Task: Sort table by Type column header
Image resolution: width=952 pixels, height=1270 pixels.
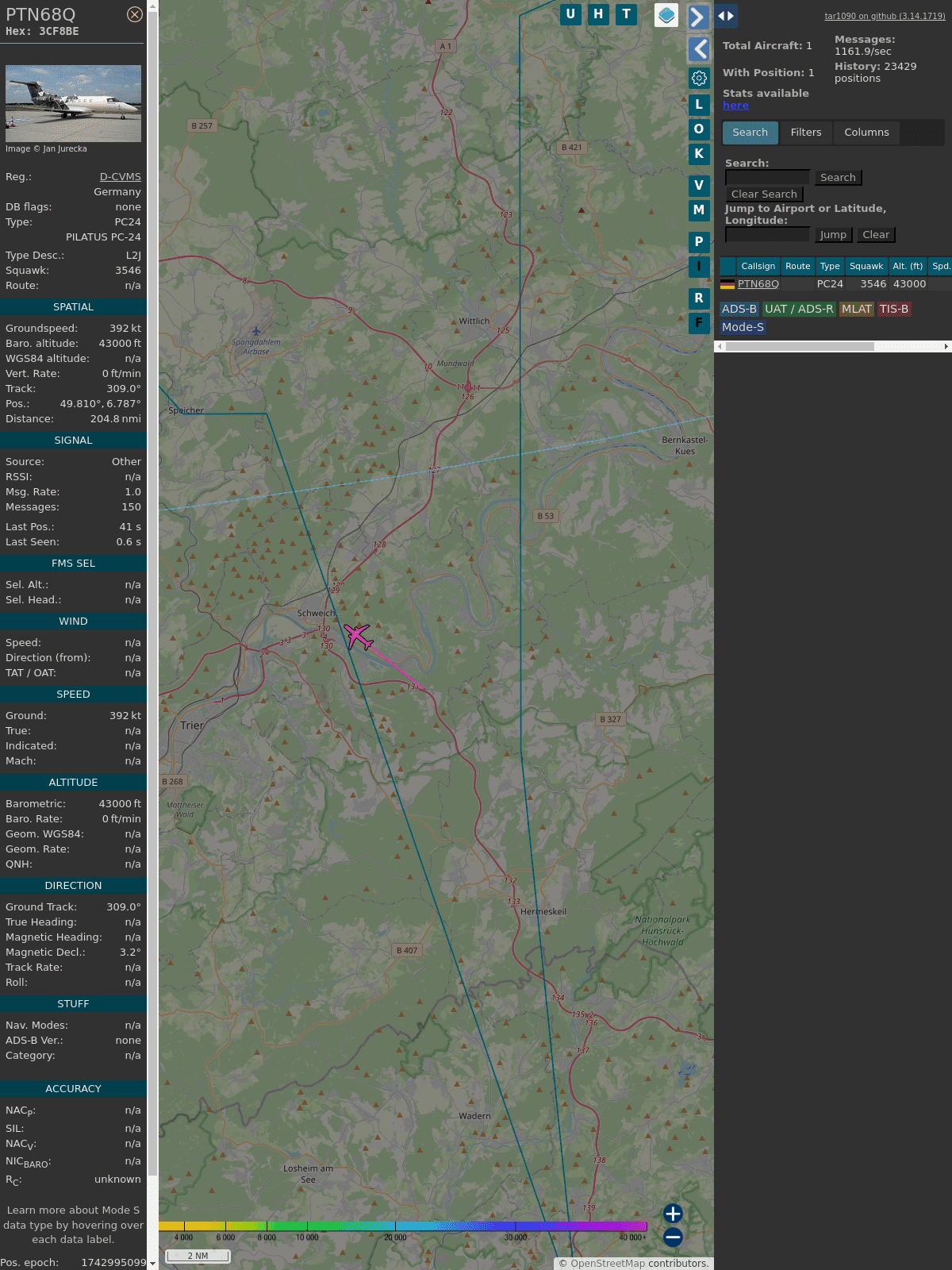Action: click(830, 266)
